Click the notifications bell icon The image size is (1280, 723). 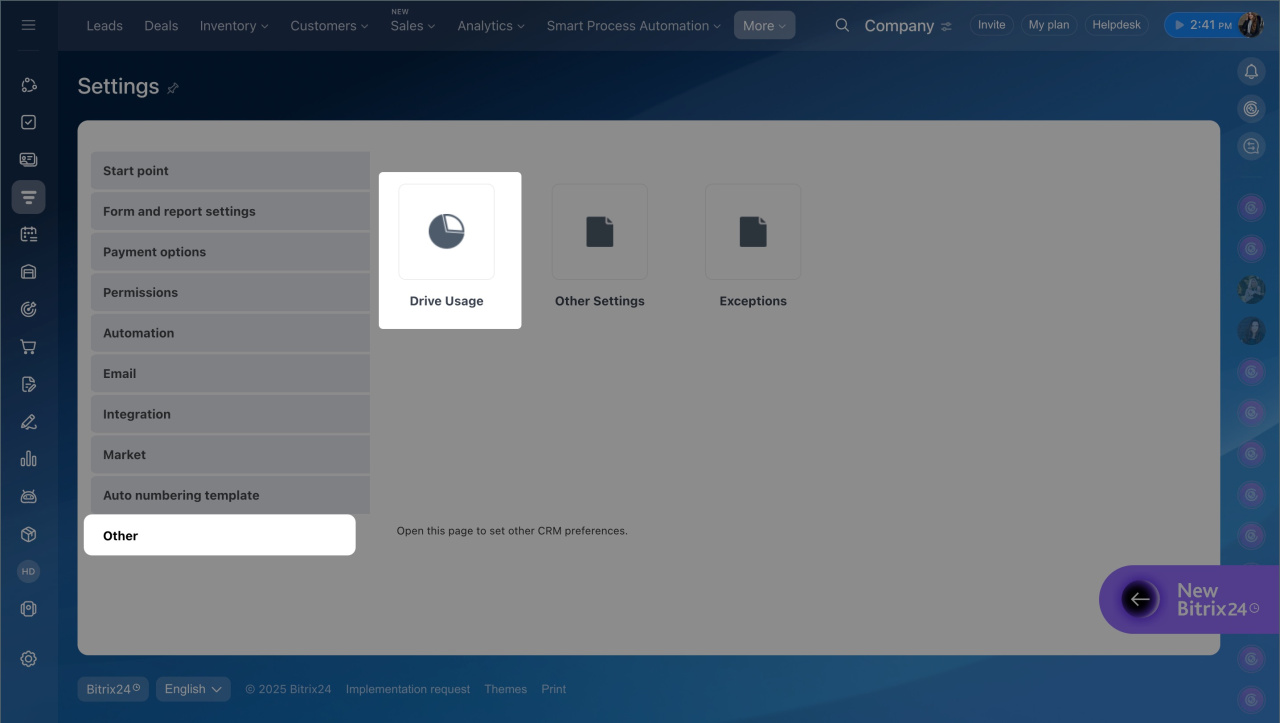coord(1251,71)
